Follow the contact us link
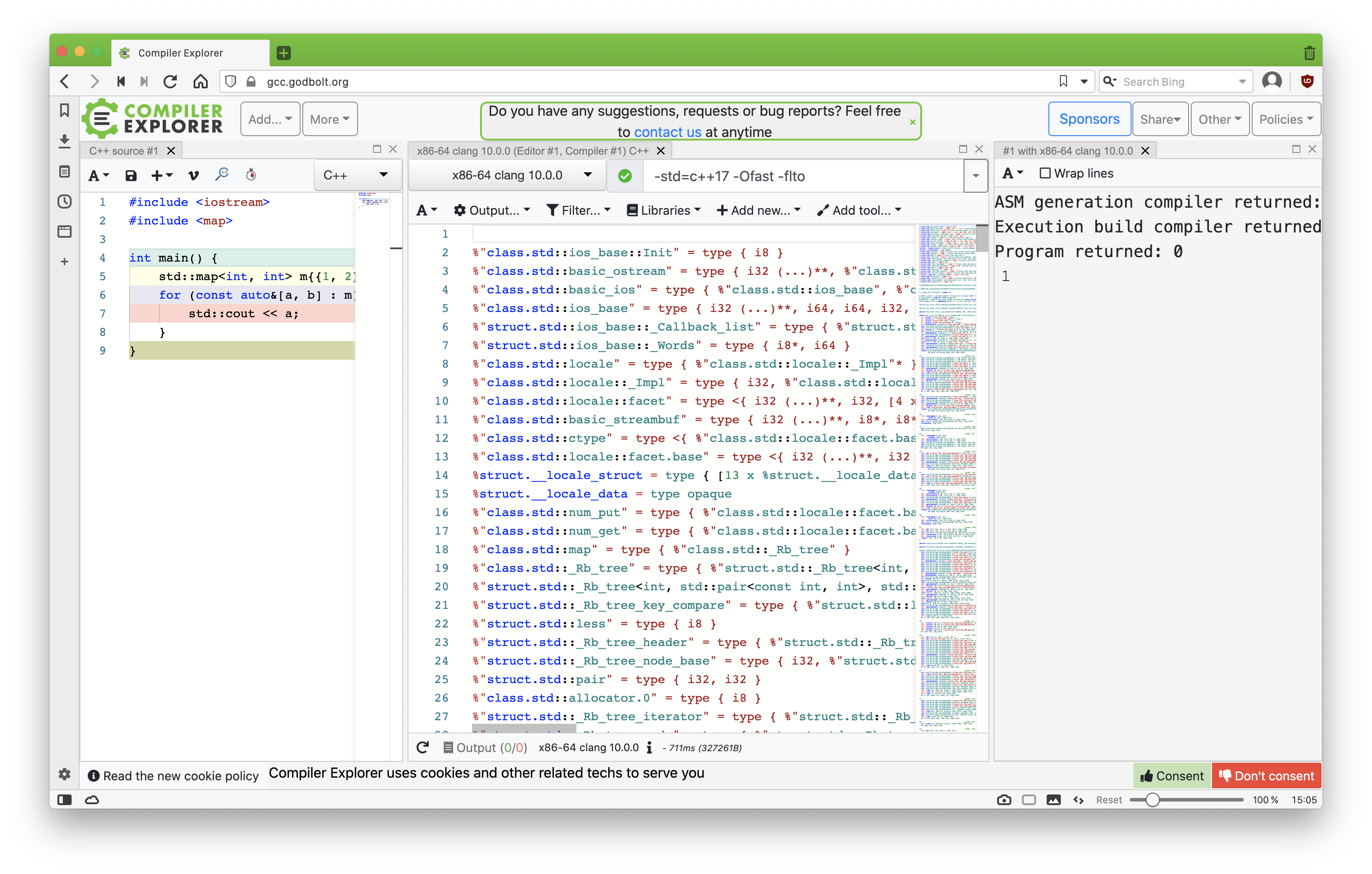Viewport: 1372px width, 874px height. [667, 132]
